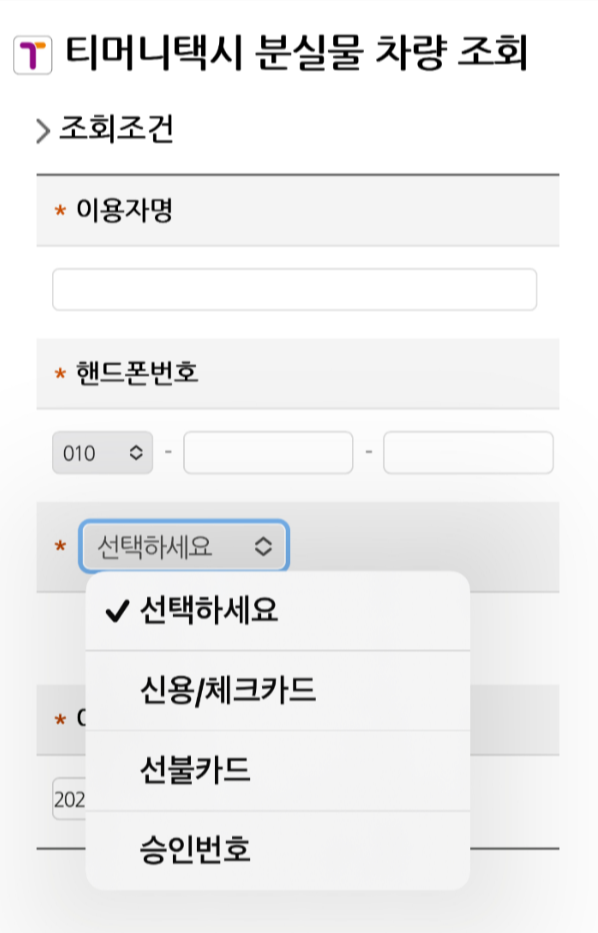The height and width of the screenshot is (933, 598).
Task: Click the middle phone number field
Action: 270,452
